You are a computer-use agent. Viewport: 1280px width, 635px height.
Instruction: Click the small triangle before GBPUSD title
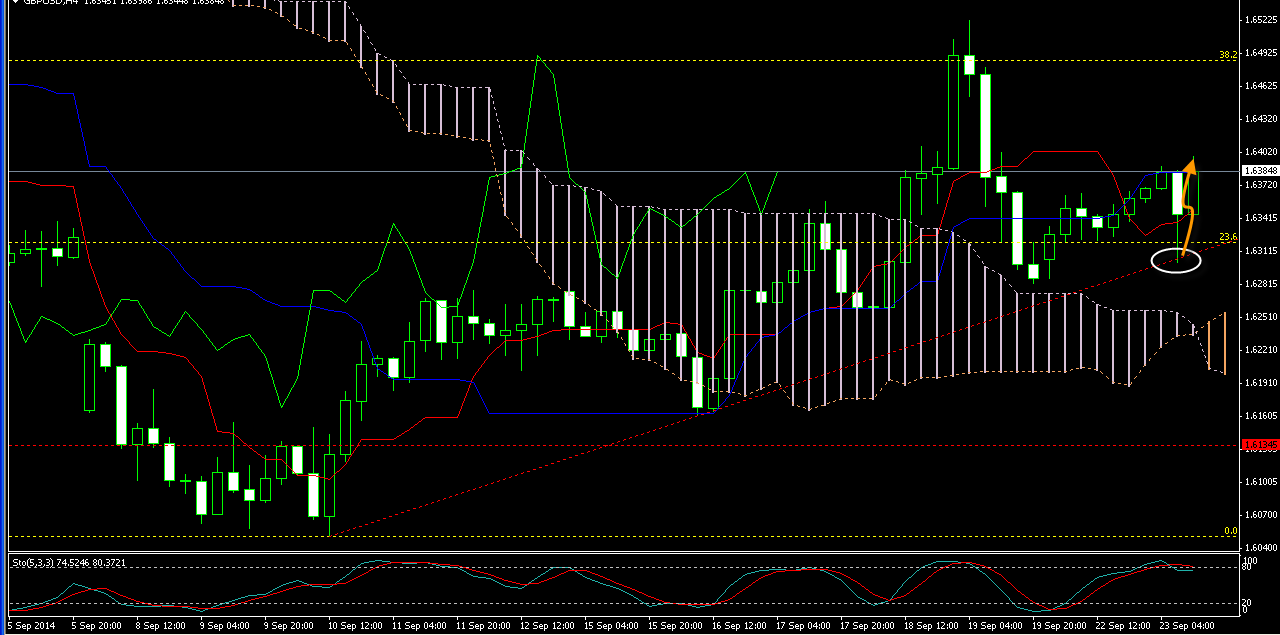pyautogui.click(x=13, y=3)
